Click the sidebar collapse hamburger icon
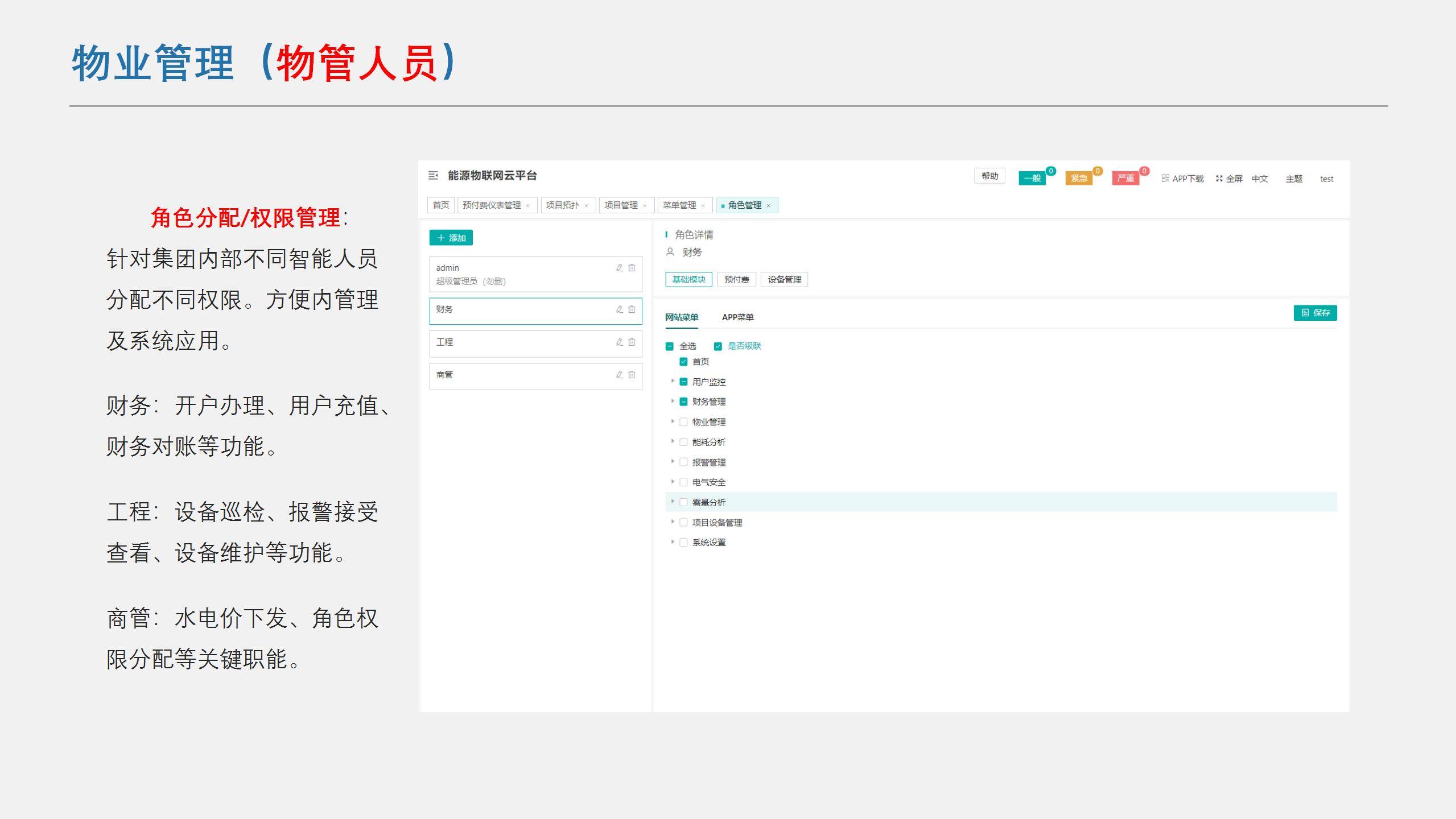The height and width of the screenshot is (819, 1456). (433, 176)
